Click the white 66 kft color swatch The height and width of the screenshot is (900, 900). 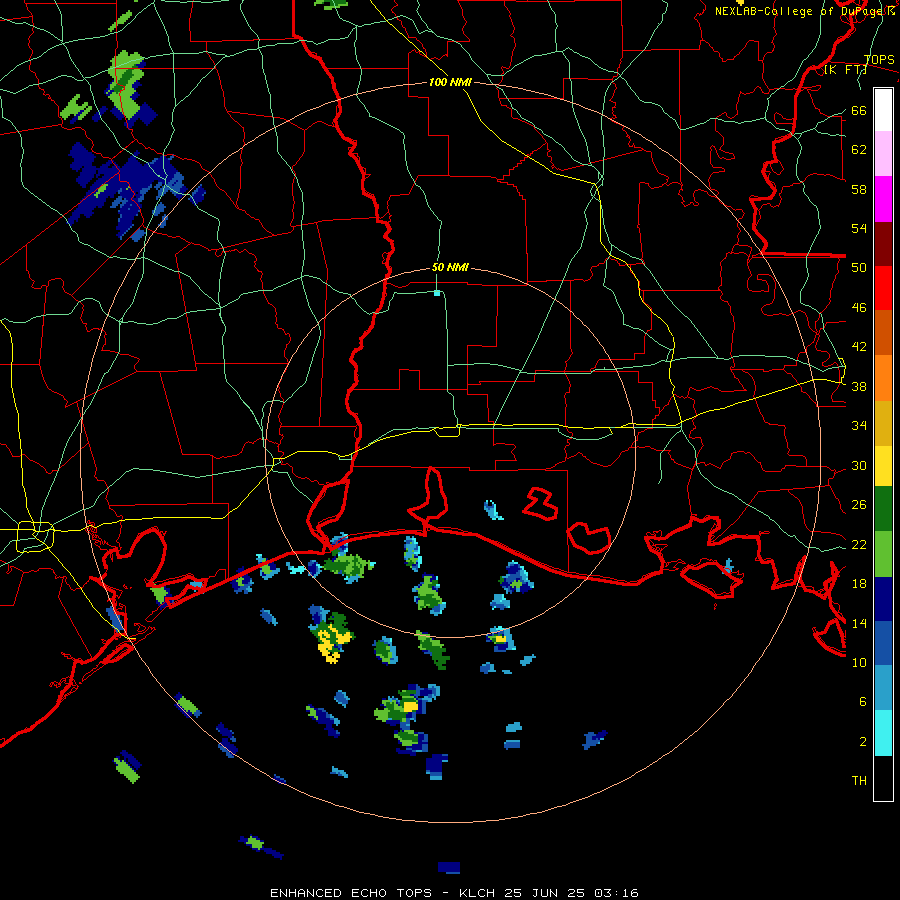coord(883,110)
